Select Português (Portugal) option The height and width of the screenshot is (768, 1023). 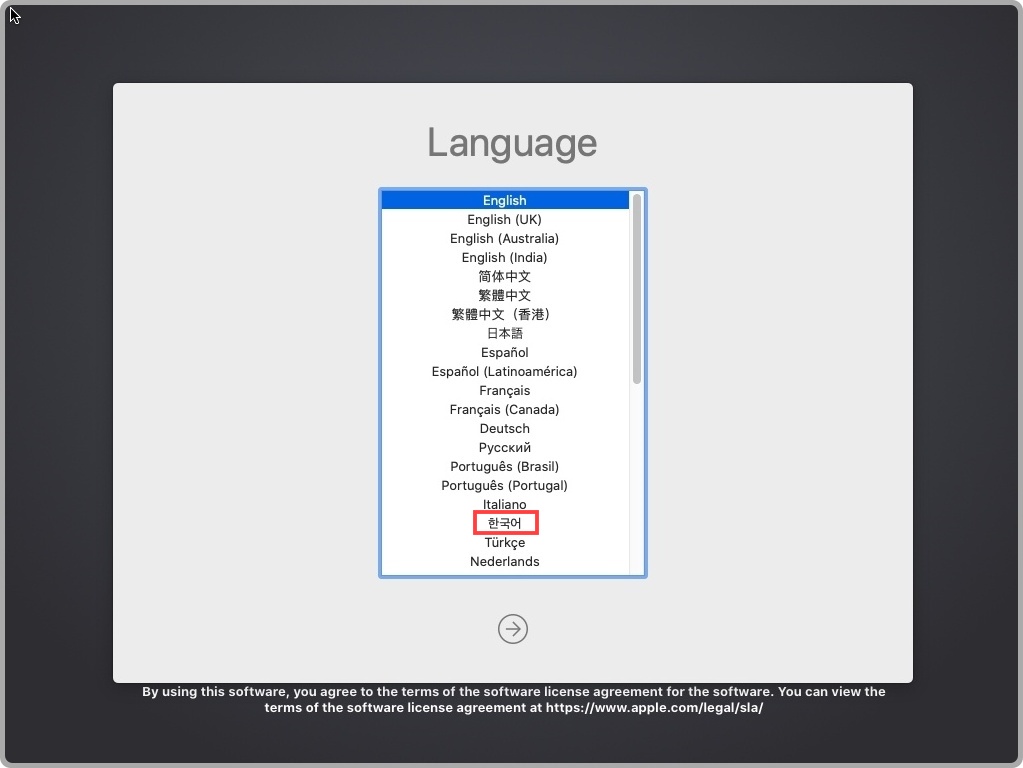click(x=505, y=485)
